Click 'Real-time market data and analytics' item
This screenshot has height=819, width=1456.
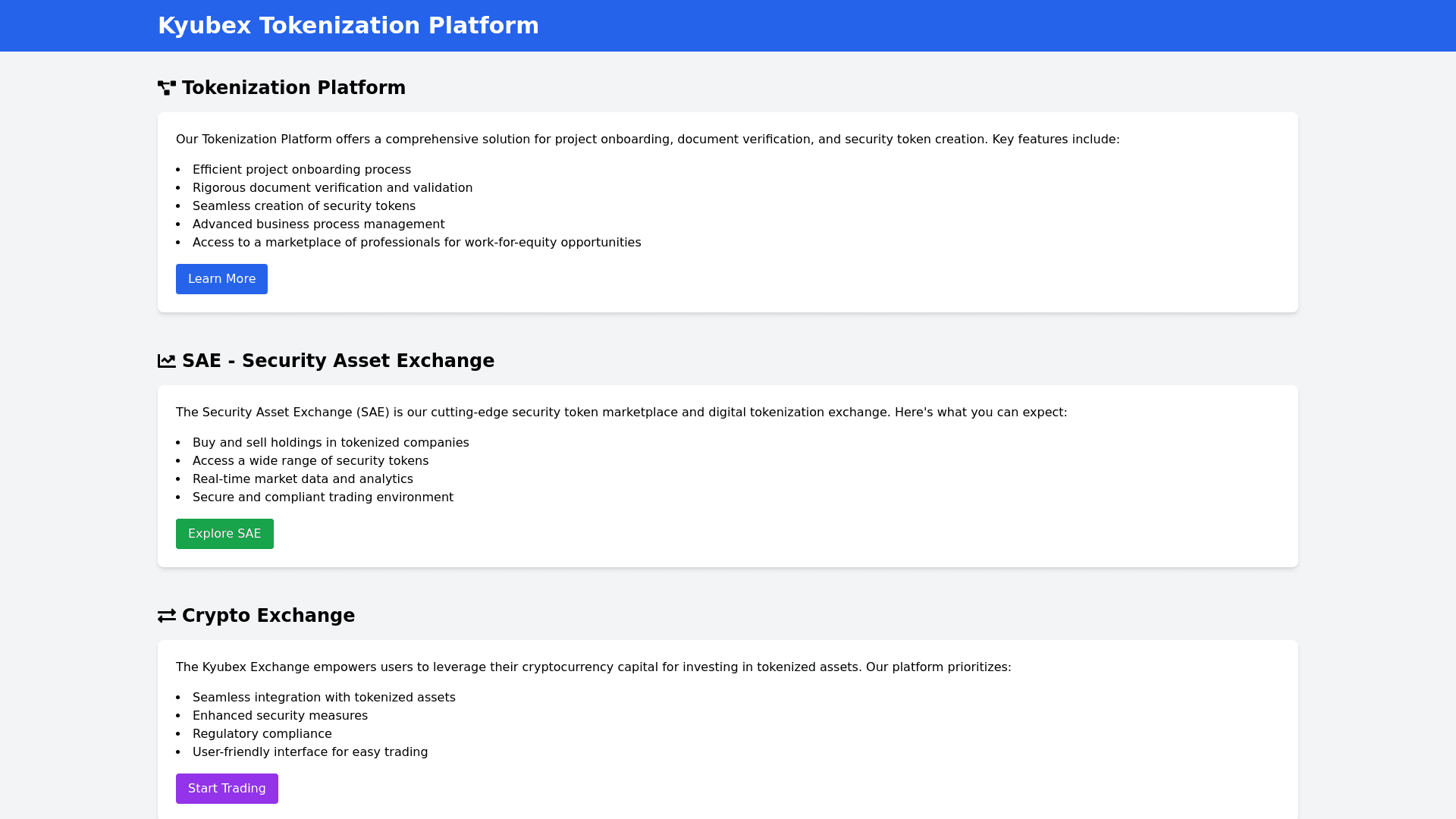(x=303, y=479)
